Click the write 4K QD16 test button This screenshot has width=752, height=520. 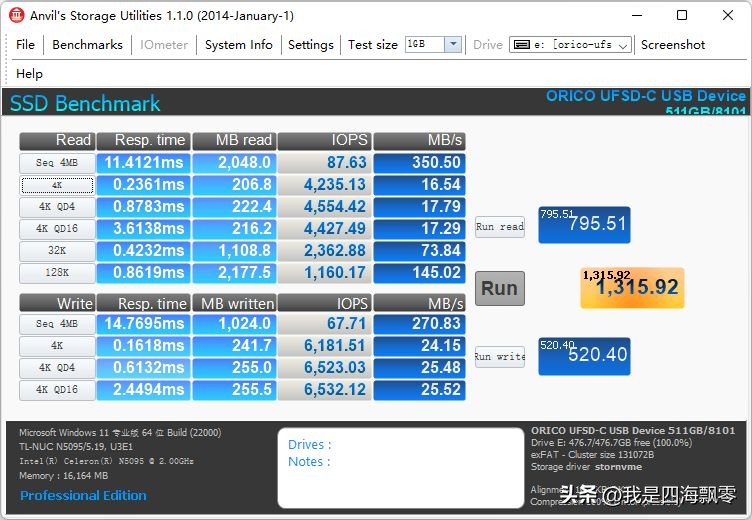pos(57,390)
